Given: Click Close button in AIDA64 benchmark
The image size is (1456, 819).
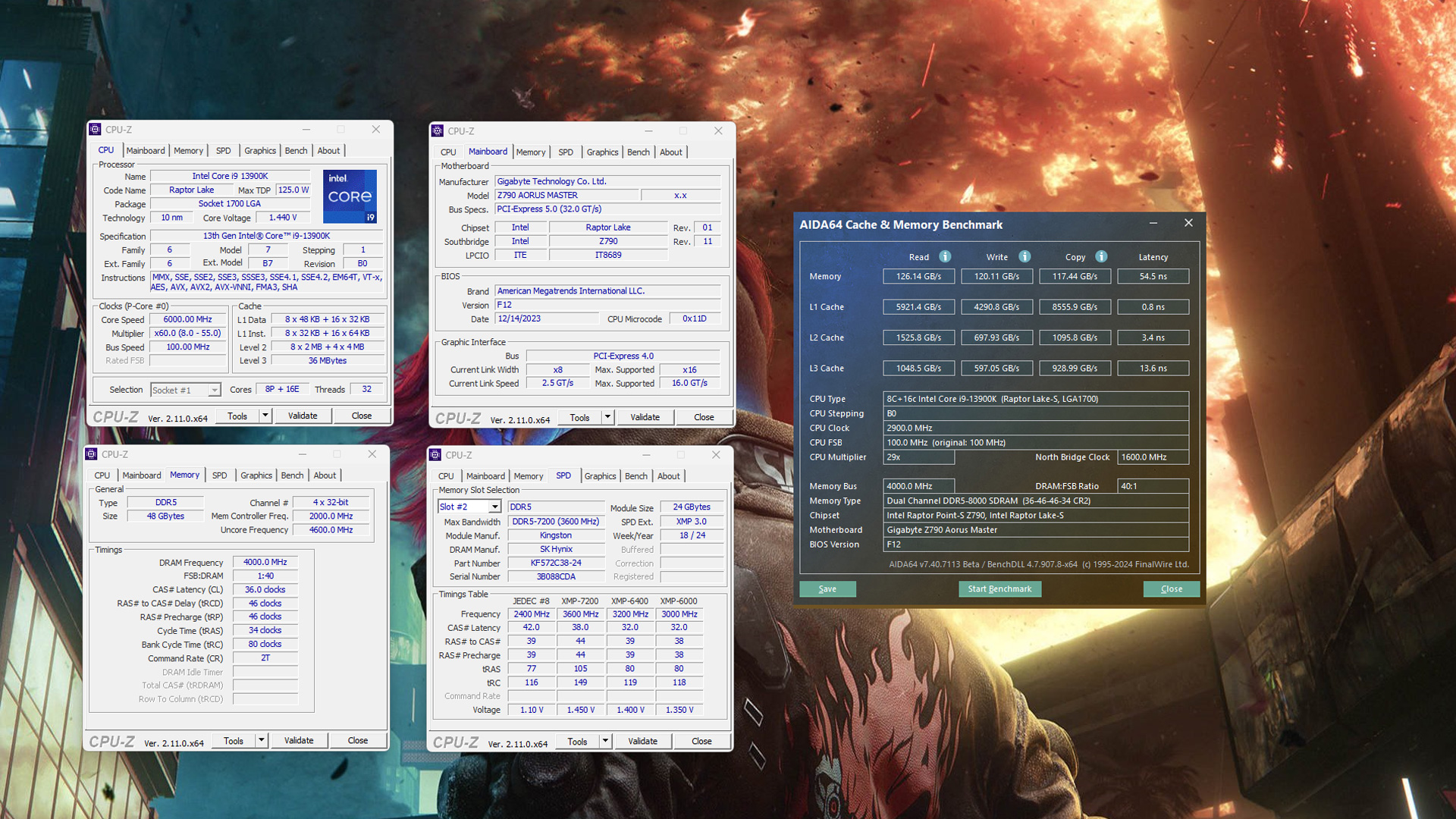Looking at the screenshot, I should [1172, 589].
